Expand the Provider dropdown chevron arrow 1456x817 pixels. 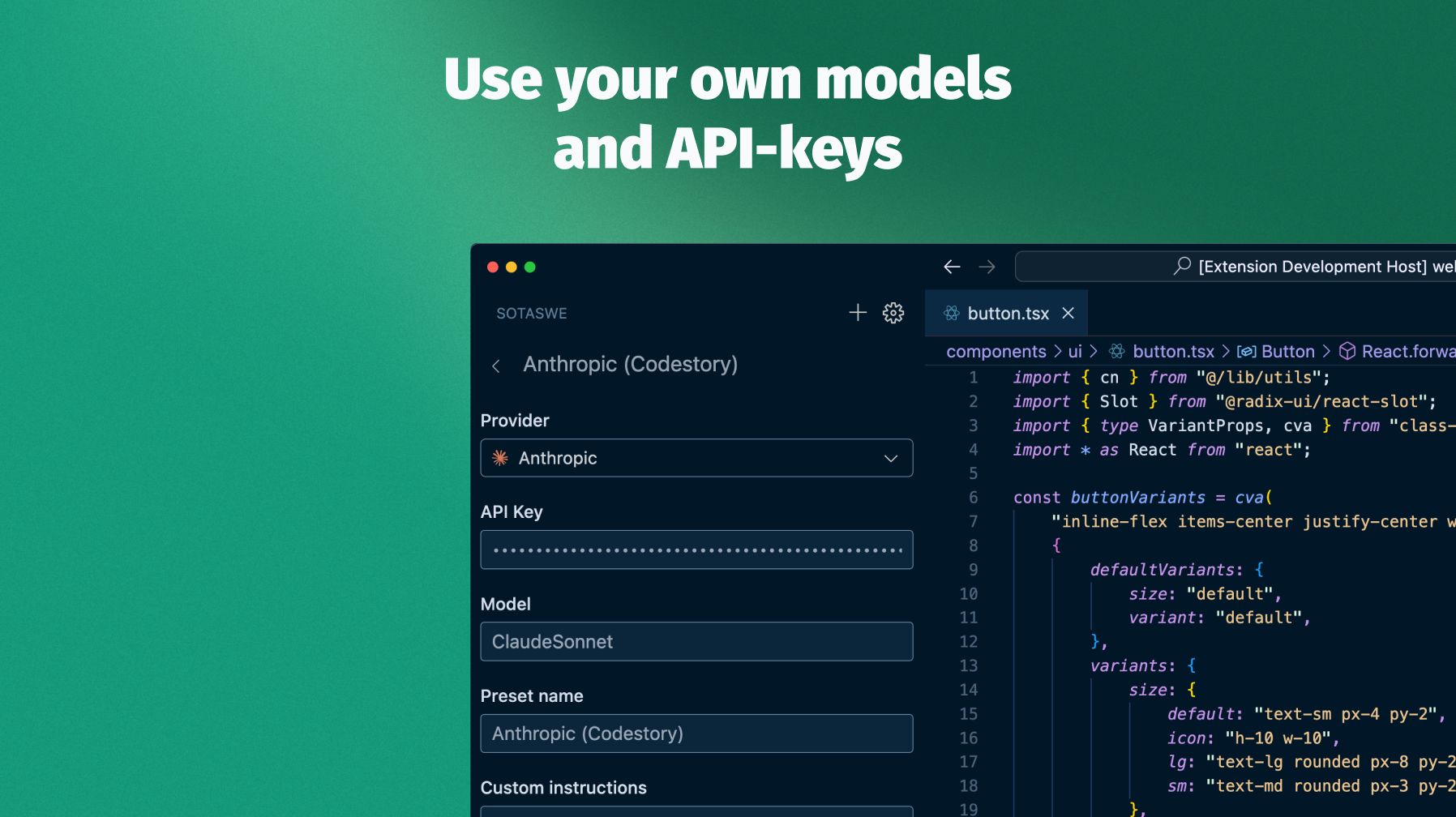(891, 458)
